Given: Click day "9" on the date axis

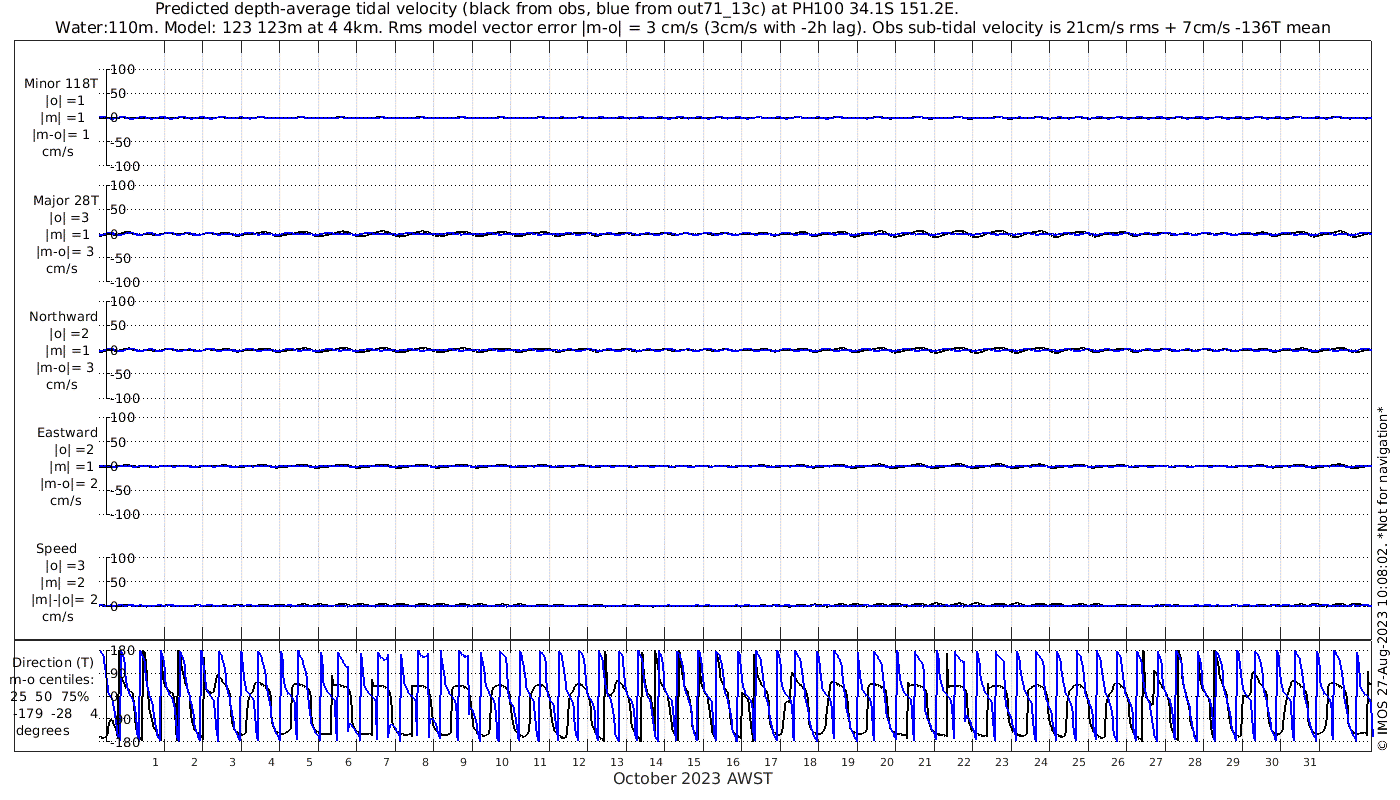Looking at the screenshot, I should [463, 762].
